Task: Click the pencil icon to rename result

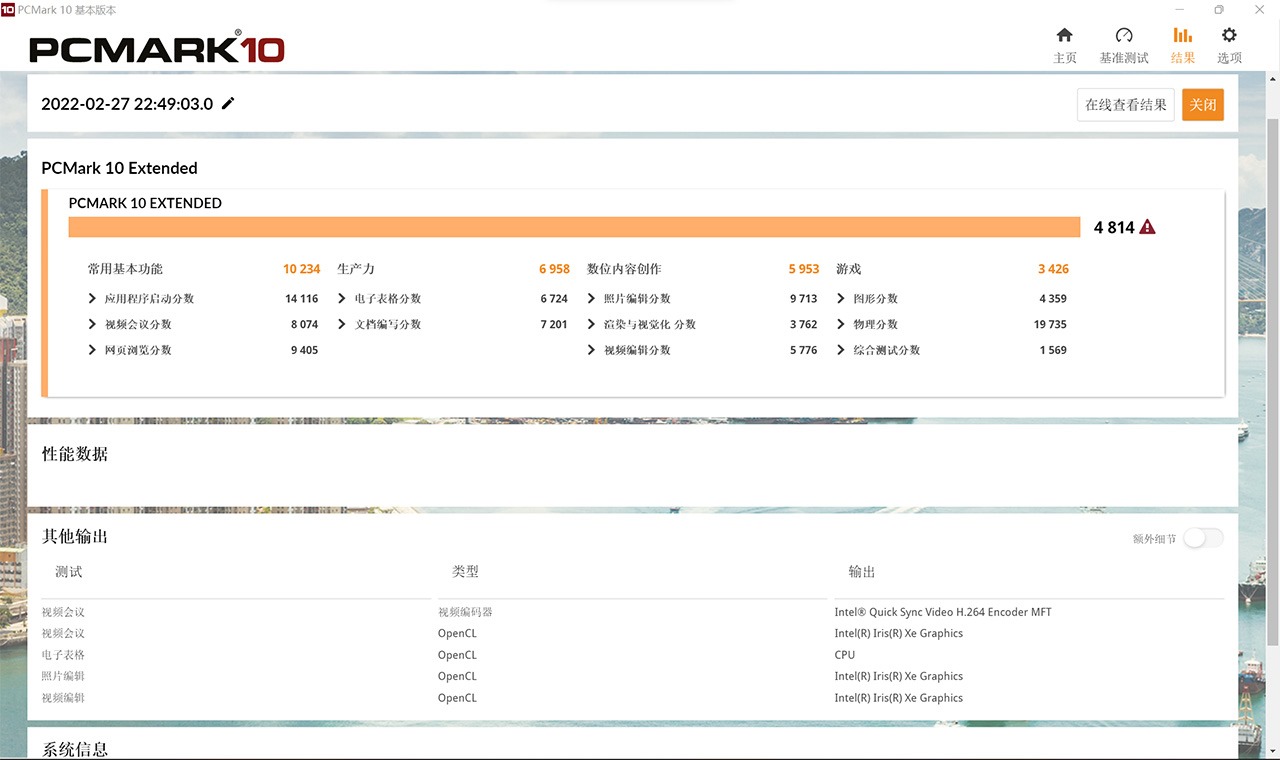Action: [228, 103]
